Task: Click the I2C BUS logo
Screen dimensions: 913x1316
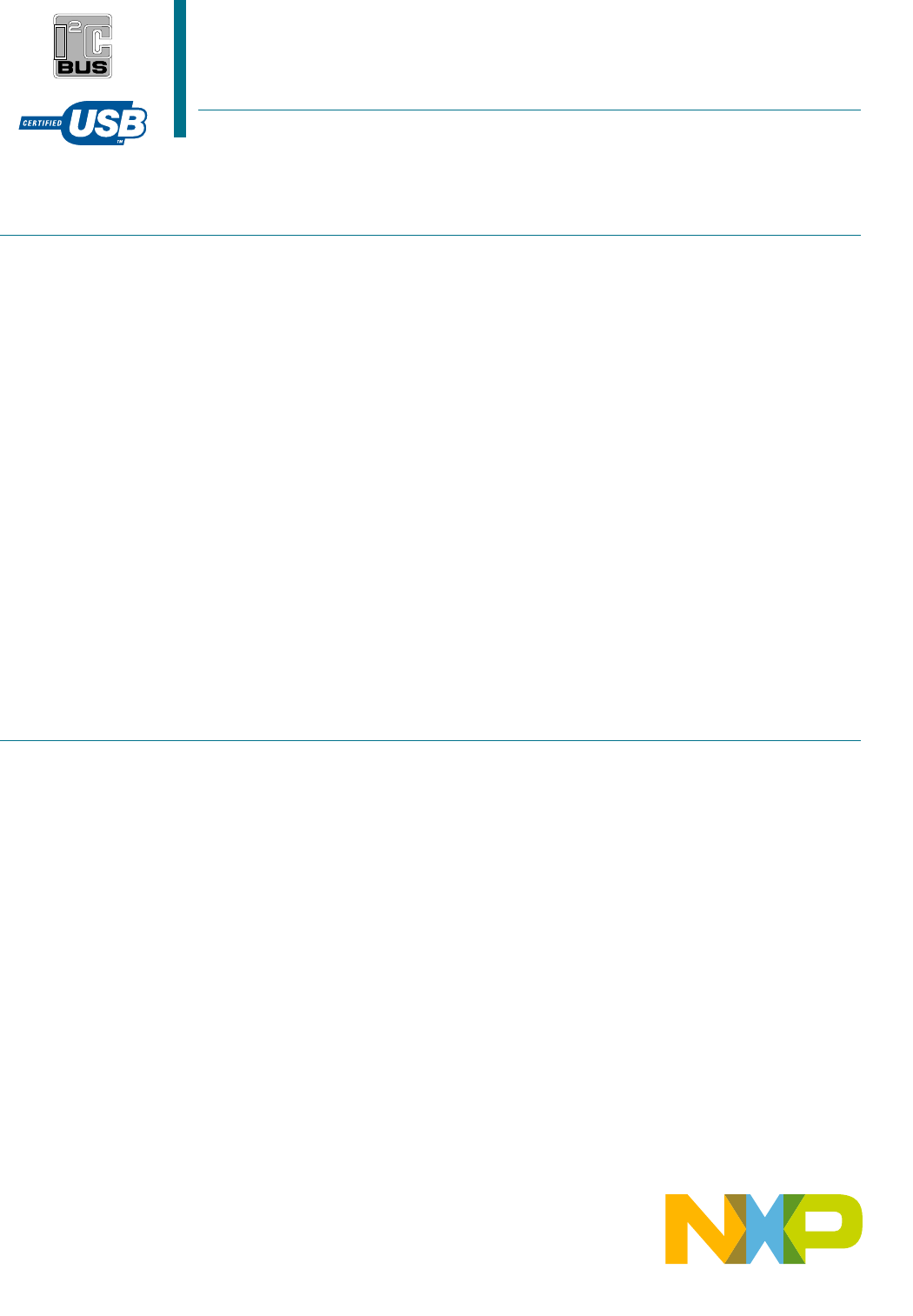Action: [83, 46]
